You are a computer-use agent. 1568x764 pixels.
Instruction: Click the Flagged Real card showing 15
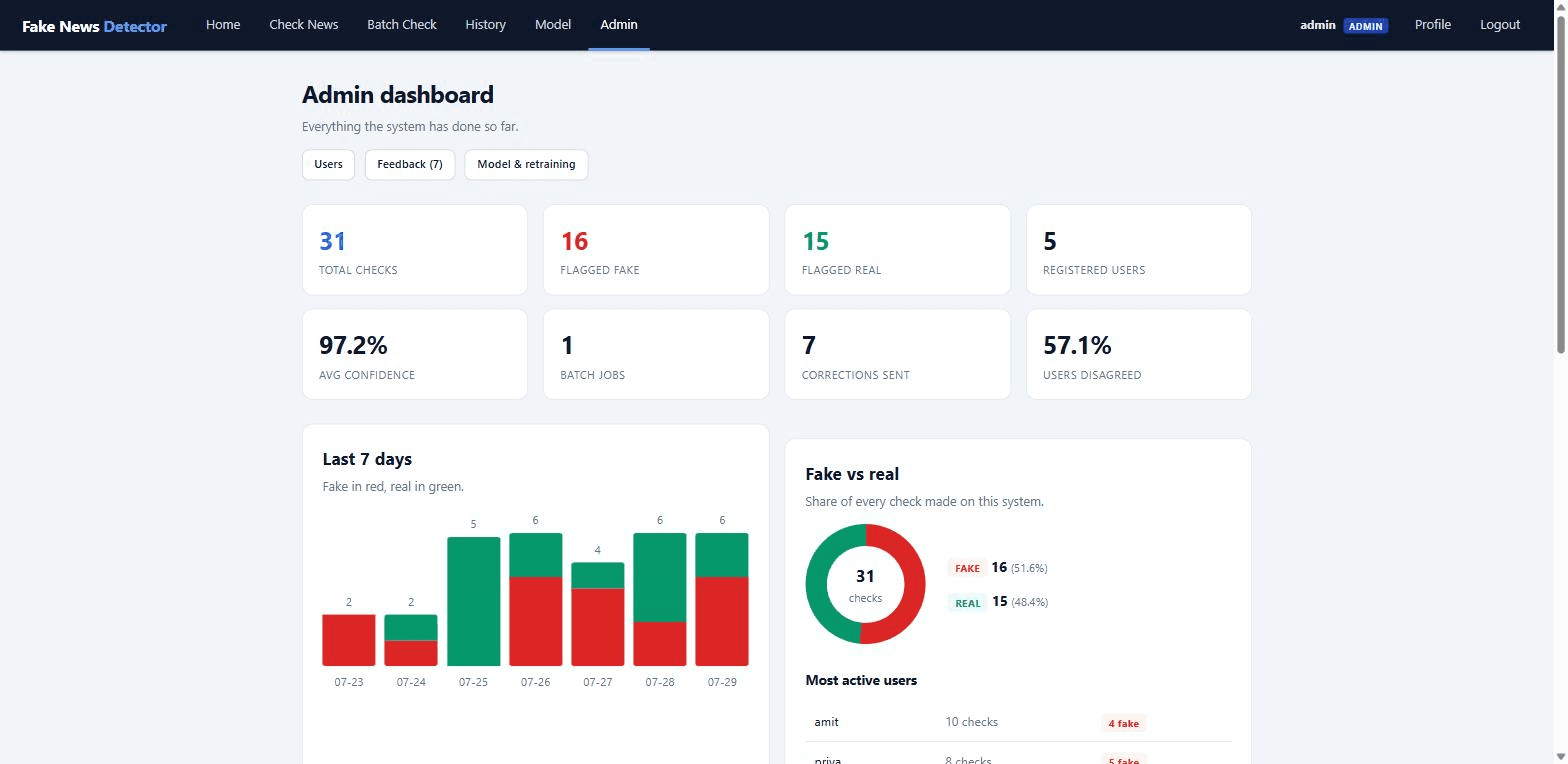tap(897, 250)
